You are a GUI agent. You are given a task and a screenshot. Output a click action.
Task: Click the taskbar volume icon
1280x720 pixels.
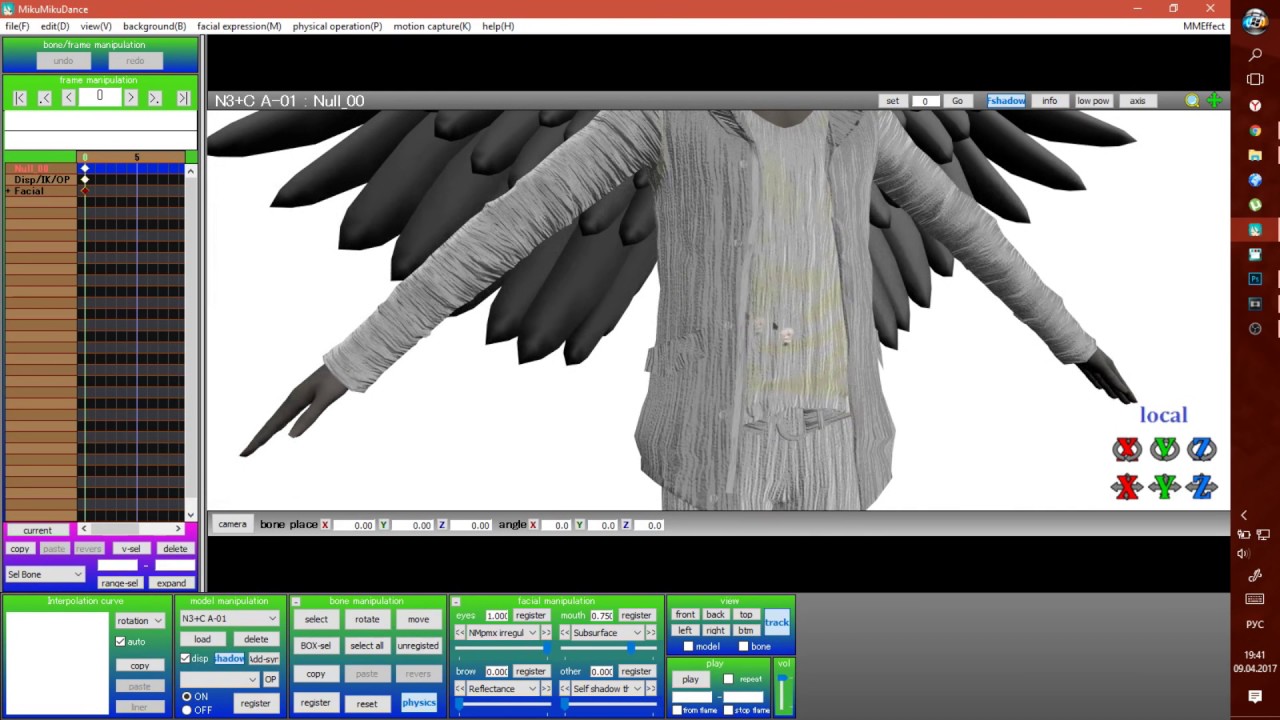click(1243, 554)
